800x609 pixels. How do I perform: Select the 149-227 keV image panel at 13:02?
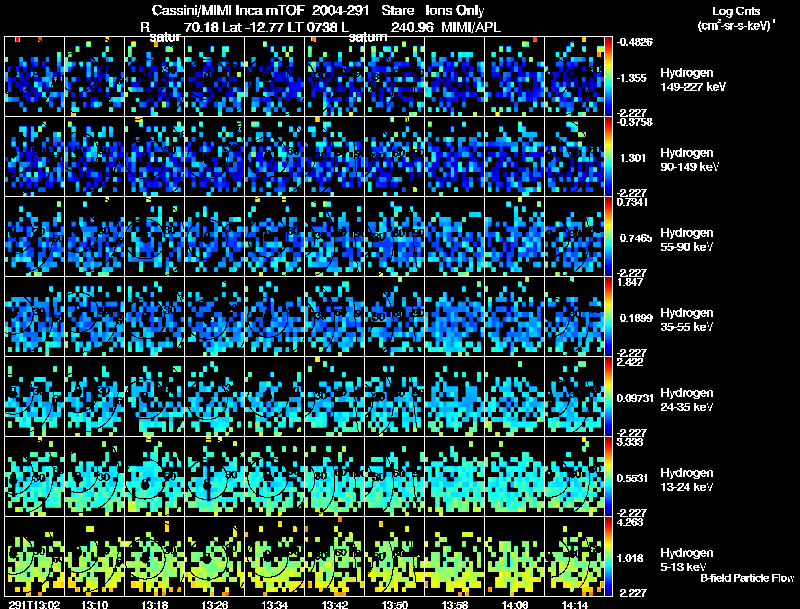click(x=34, y=76)
